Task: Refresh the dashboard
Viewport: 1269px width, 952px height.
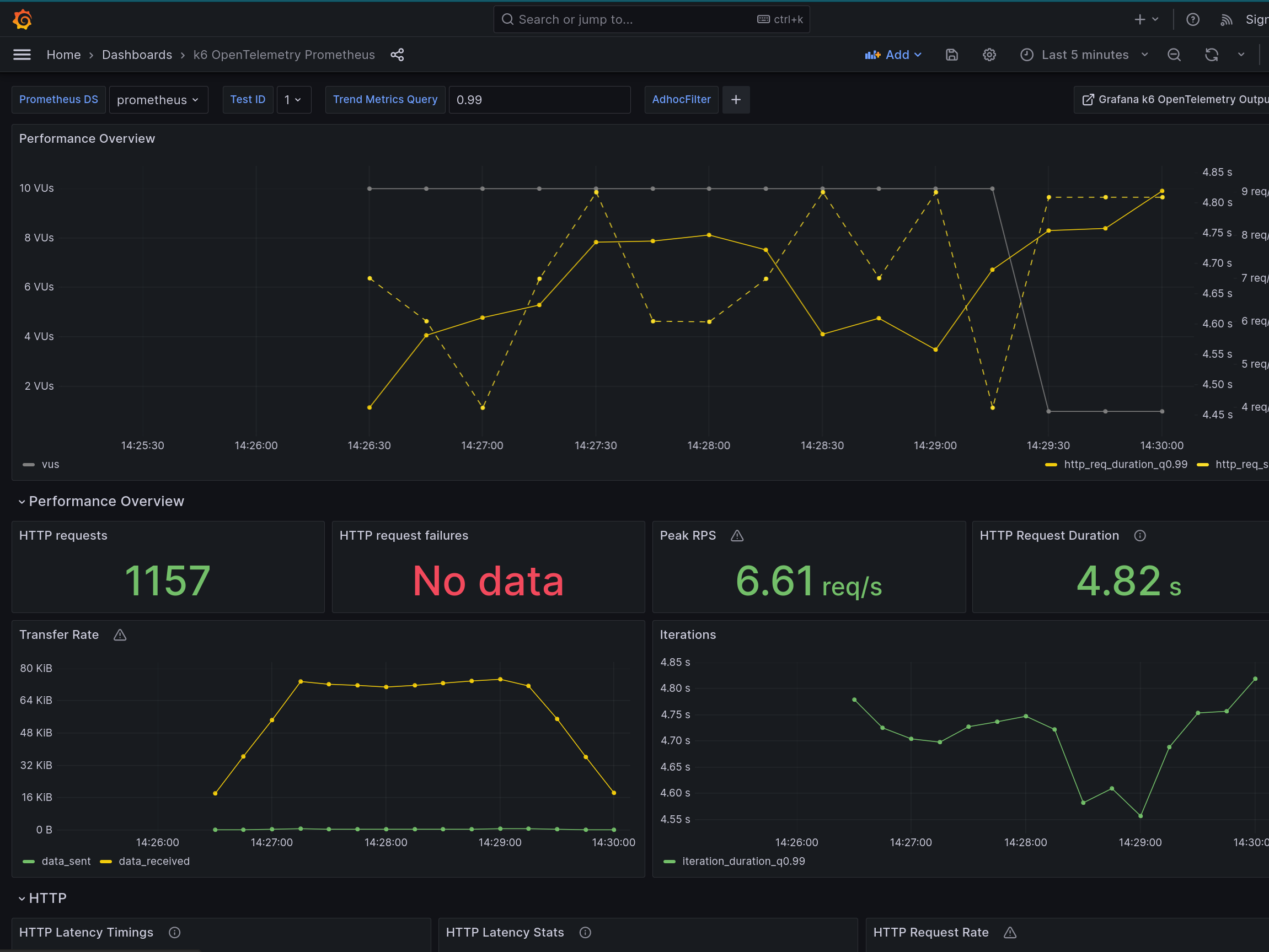Action: click(1211, 55)
